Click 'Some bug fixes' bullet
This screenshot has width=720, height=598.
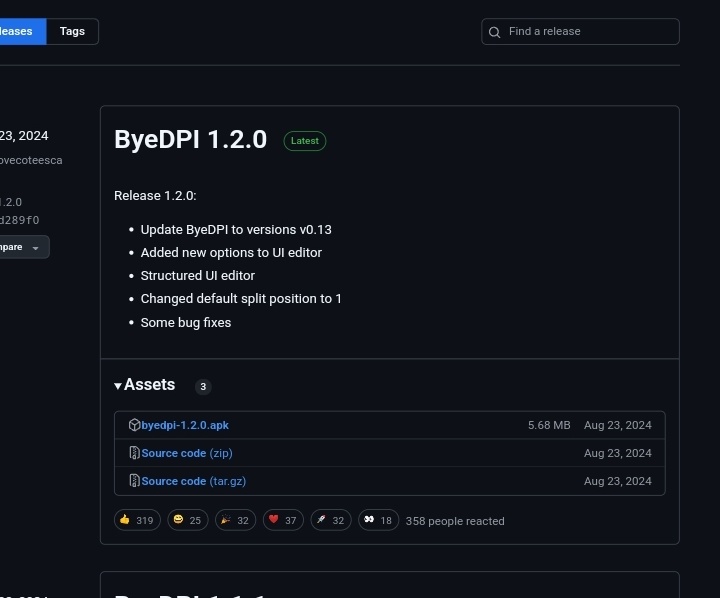(186, 322)
